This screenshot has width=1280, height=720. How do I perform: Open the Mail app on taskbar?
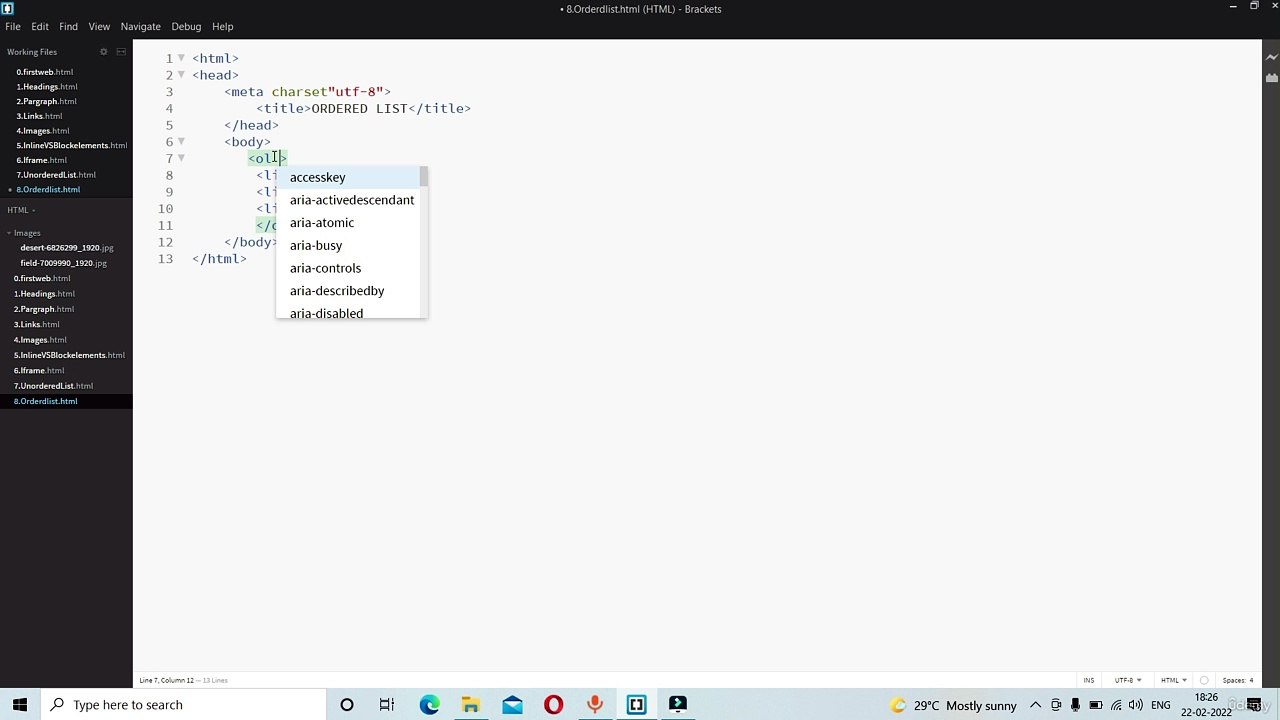(512, 705)
